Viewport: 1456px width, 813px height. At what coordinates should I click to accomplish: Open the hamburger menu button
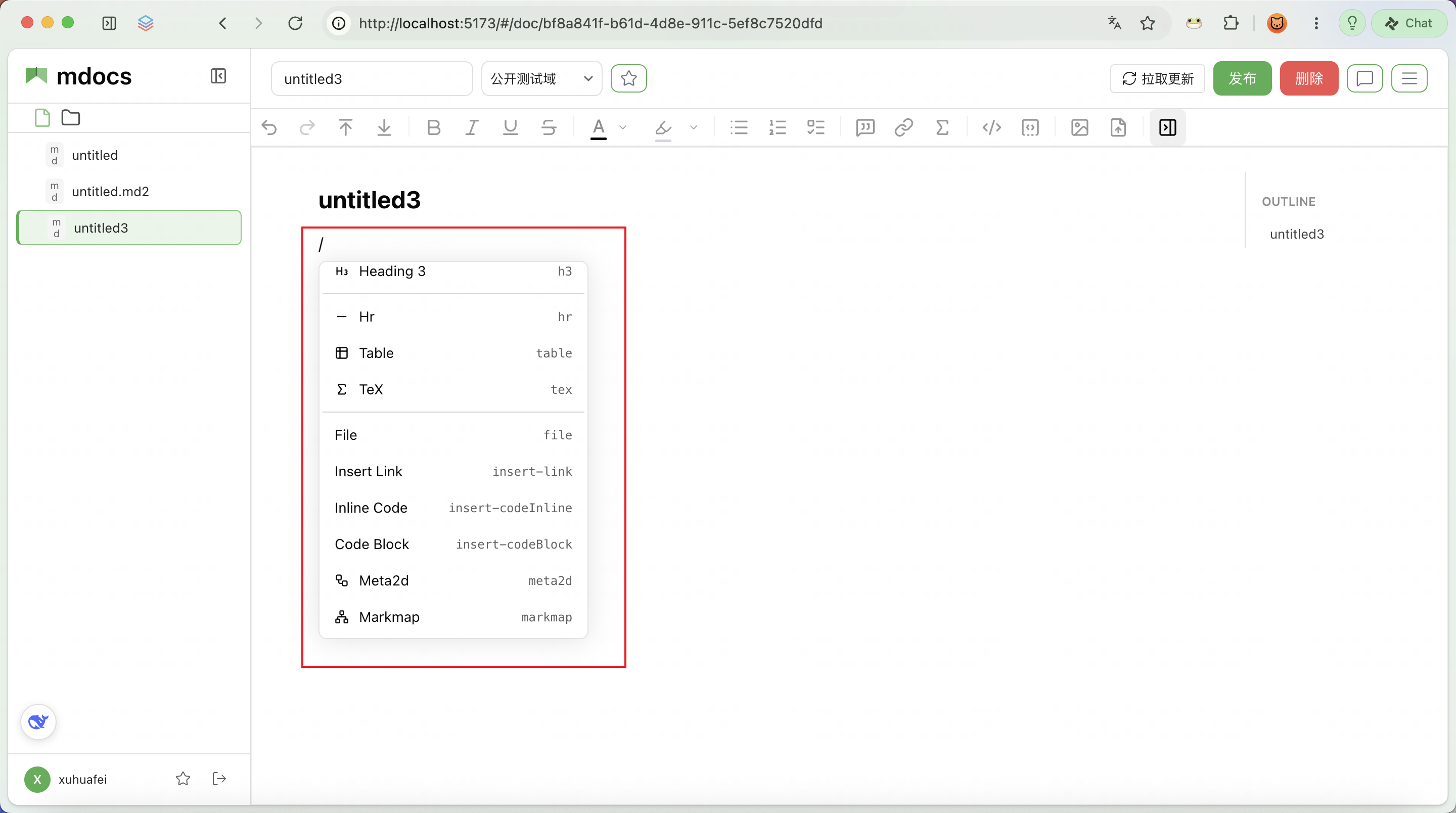[1409, 78]
